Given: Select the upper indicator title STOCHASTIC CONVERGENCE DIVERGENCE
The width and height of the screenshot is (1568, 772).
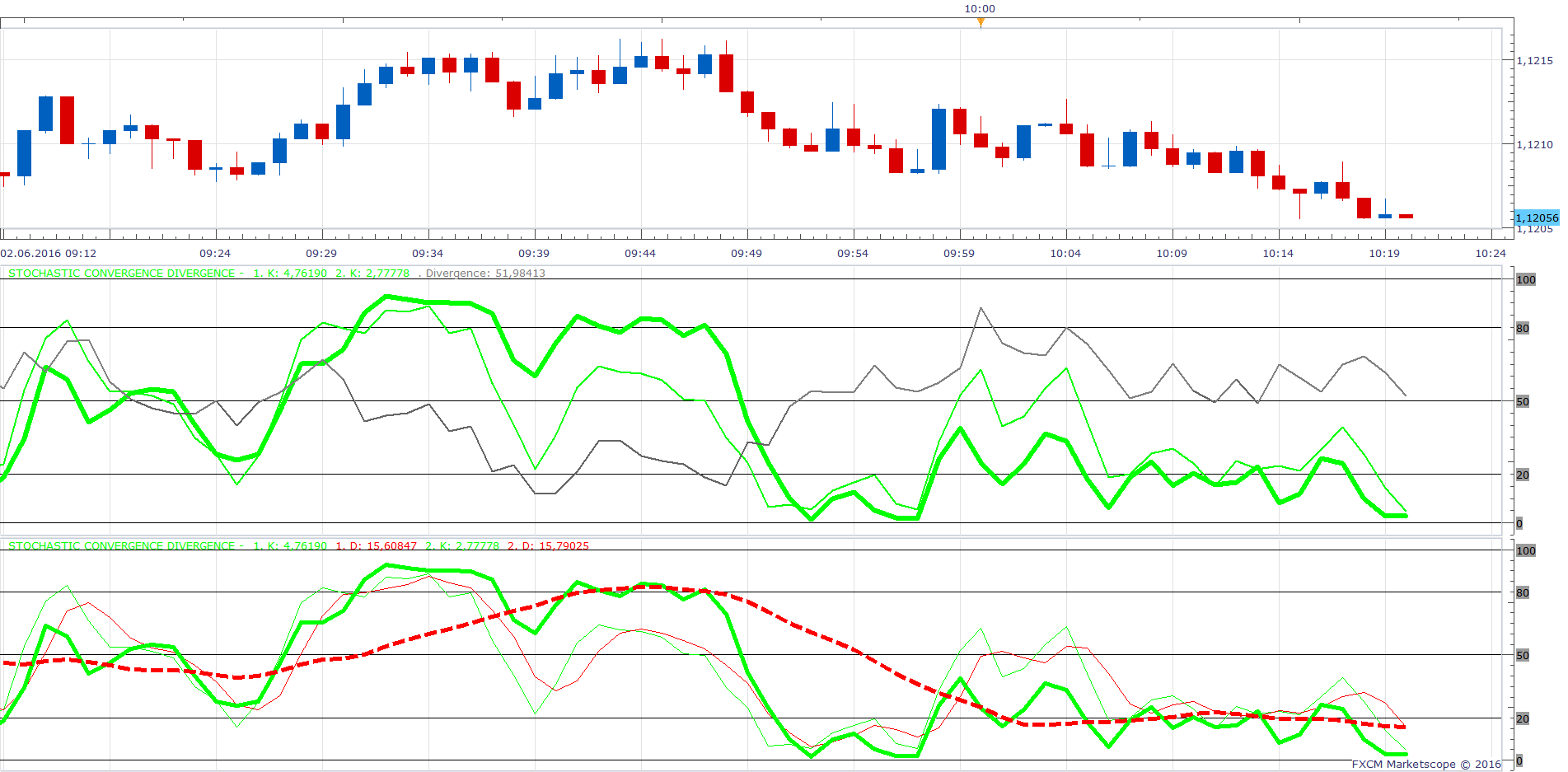Looking at the screenshot, I should coord(122,273).
